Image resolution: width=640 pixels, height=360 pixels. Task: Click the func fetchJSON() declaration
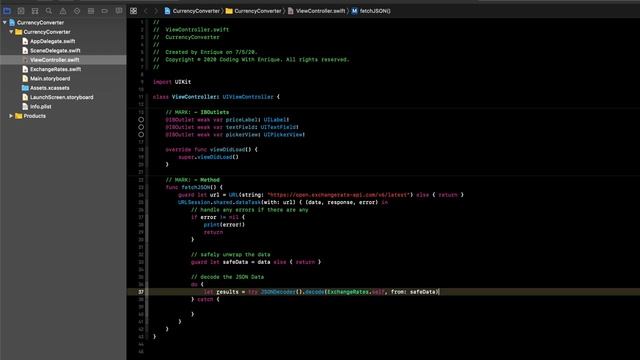194,187
